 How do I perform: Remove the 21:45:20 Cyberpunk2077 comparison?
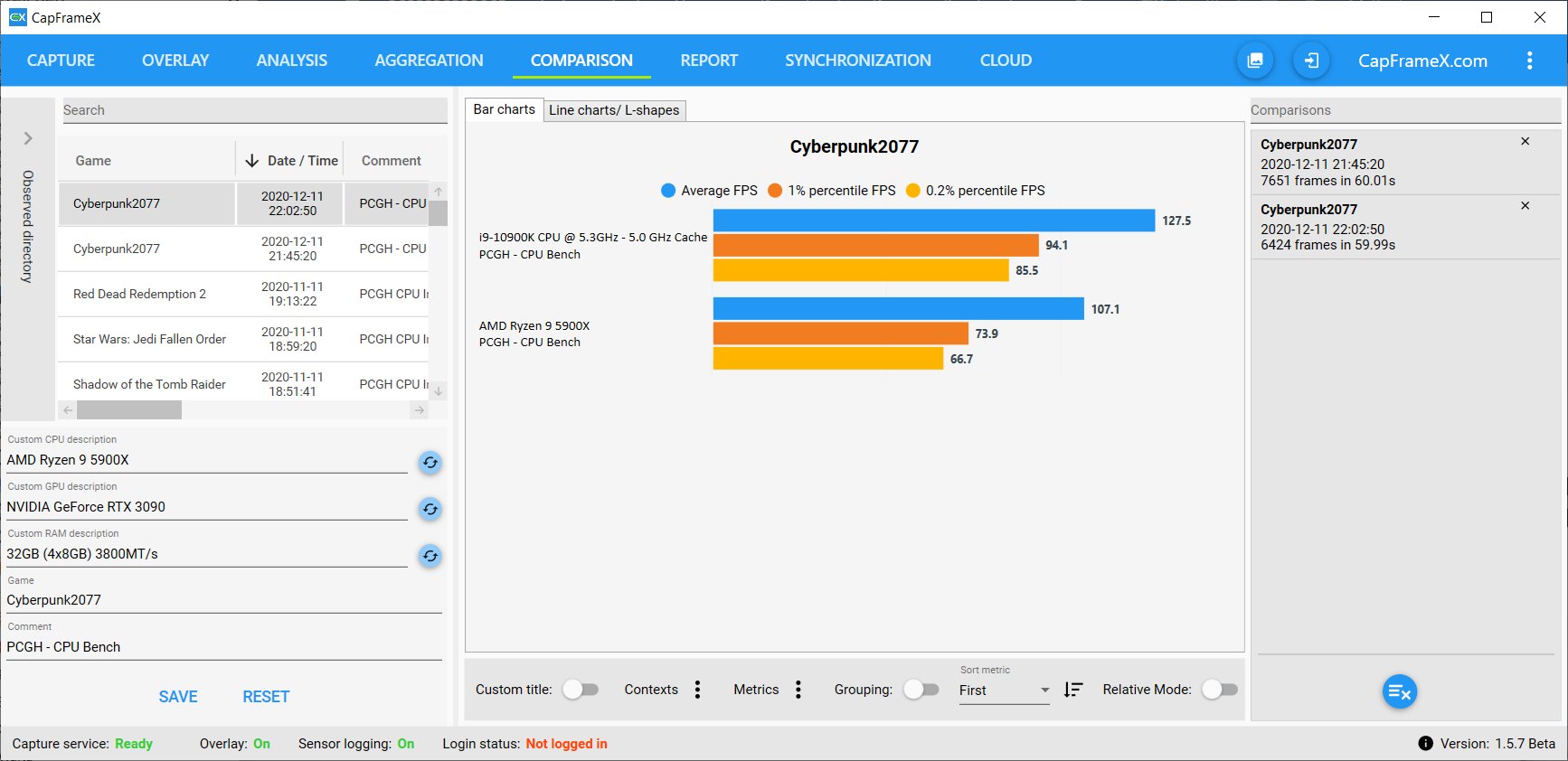1525,142
